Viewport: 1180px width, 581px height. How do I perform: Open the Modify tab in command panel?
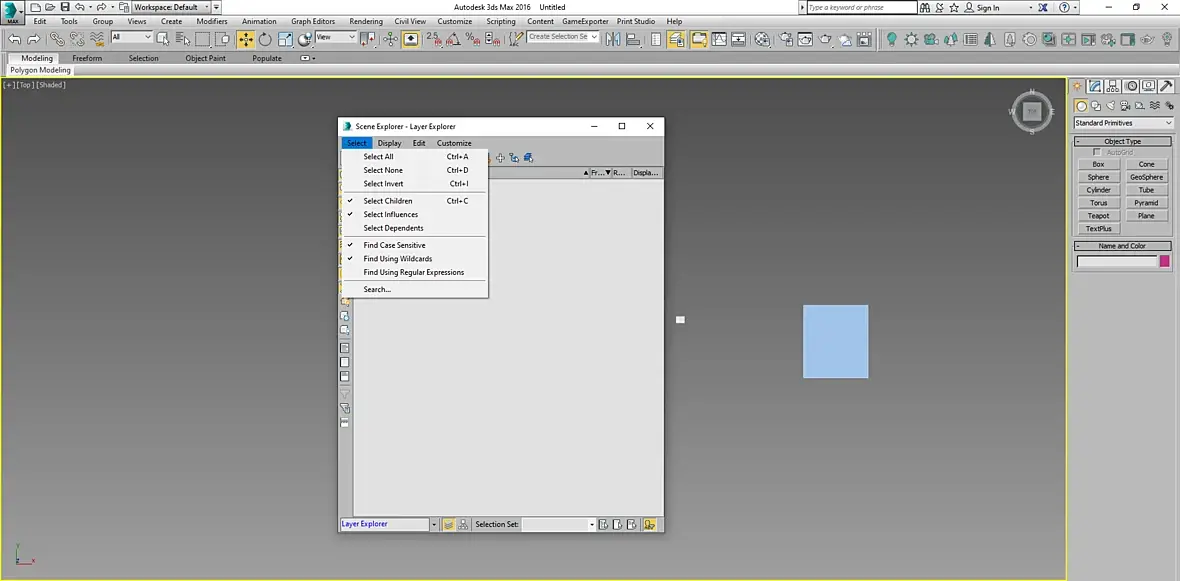[1096, 86]
